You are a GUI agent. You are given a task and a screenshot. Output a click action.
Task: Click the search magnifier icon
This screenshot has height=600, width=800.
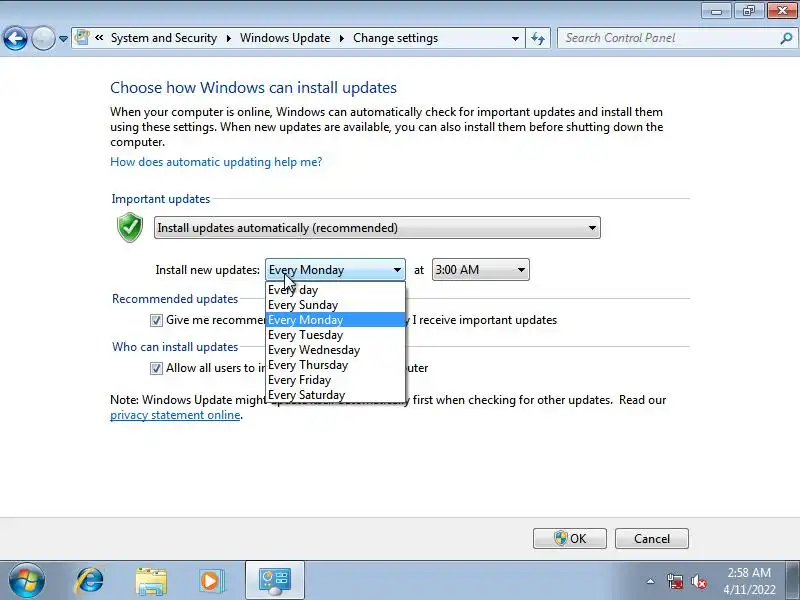tap(786, 38)
